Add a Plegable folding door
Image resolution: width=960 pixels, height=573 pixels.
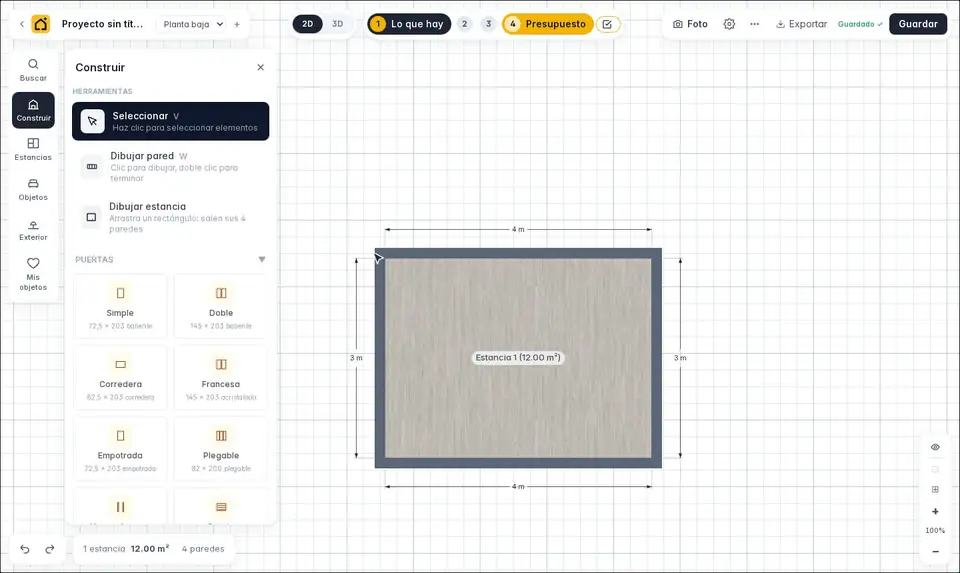pyautogui.click(x=221, y=449)
